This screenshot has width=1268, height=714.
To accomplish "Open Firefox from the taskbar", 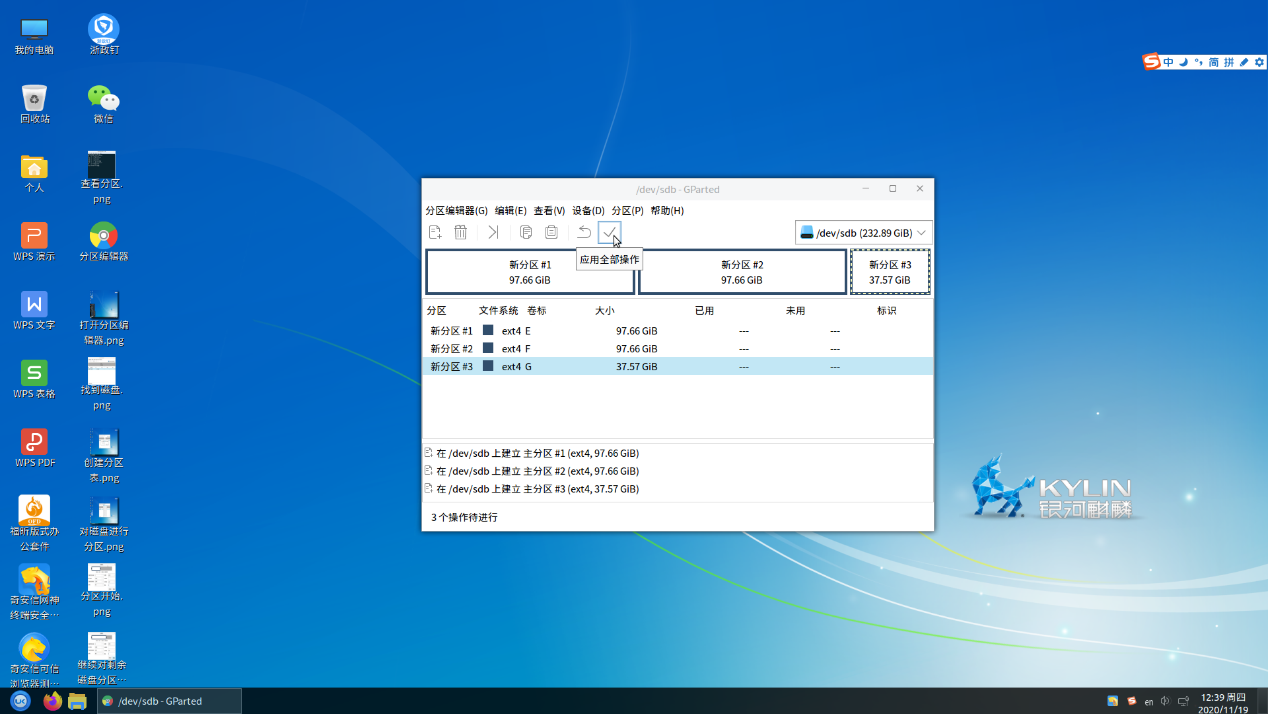I will click(53, 701).
